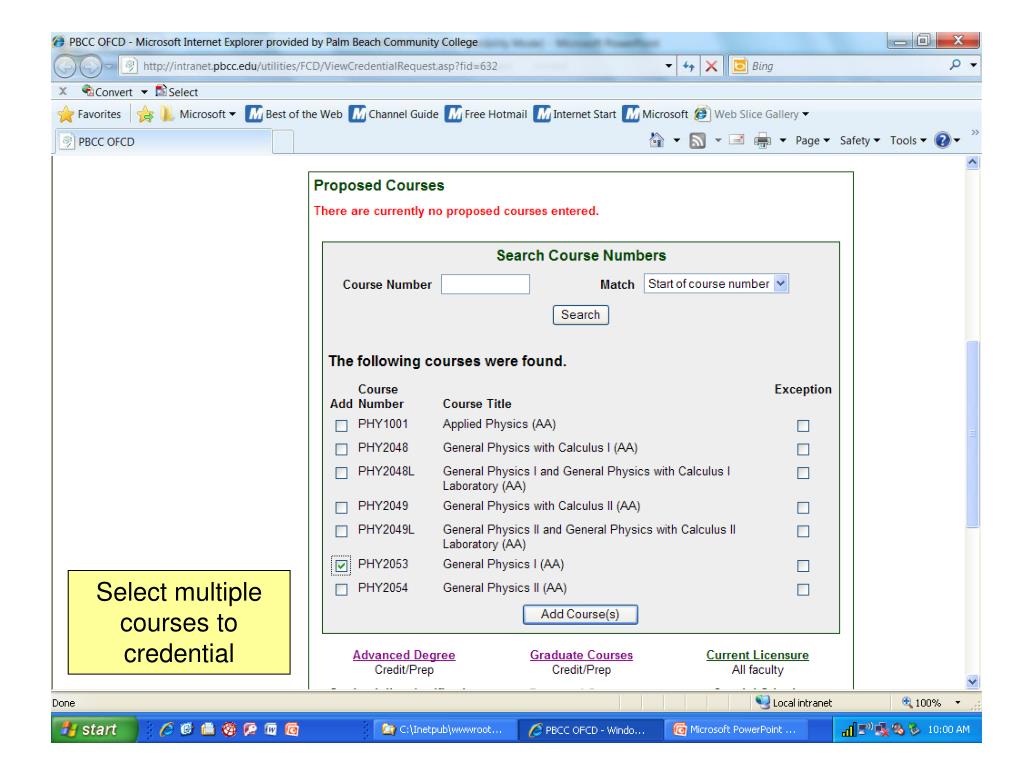Image resolution: width=1024 pixels, height=768 pixels.
Task: Open the Free Hotmail favorite
Action: [486, 114]
